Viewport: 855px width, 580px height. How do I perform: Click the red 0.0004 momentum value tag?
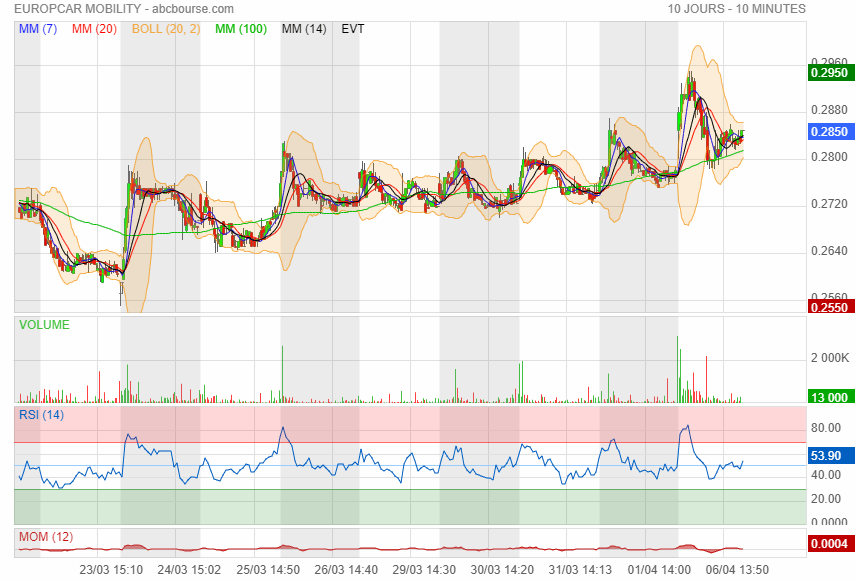pos(828,544)
